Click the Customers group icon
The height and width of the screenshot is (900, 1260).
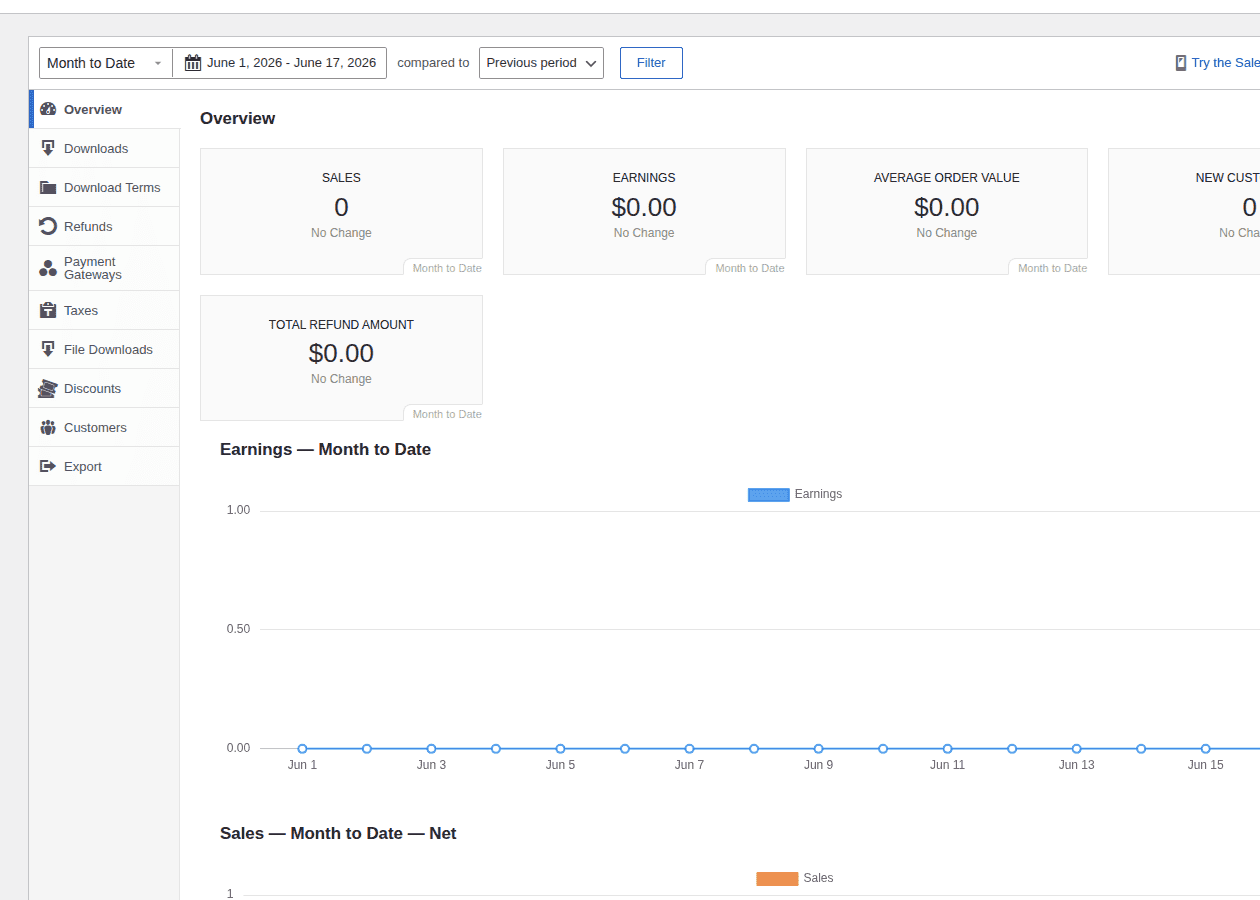(48, 427)
